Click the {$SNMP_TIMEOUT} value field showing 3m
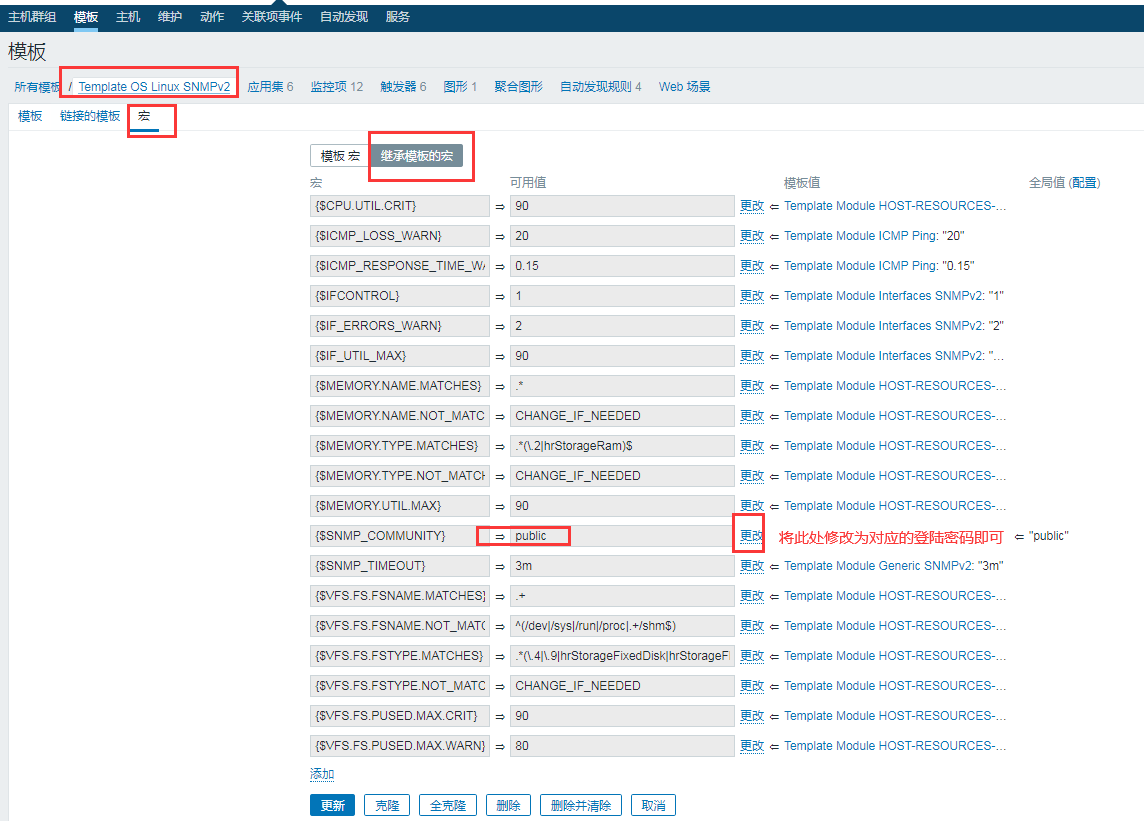The height and width of the screenshot is (821, 1144). coord(622,566)
